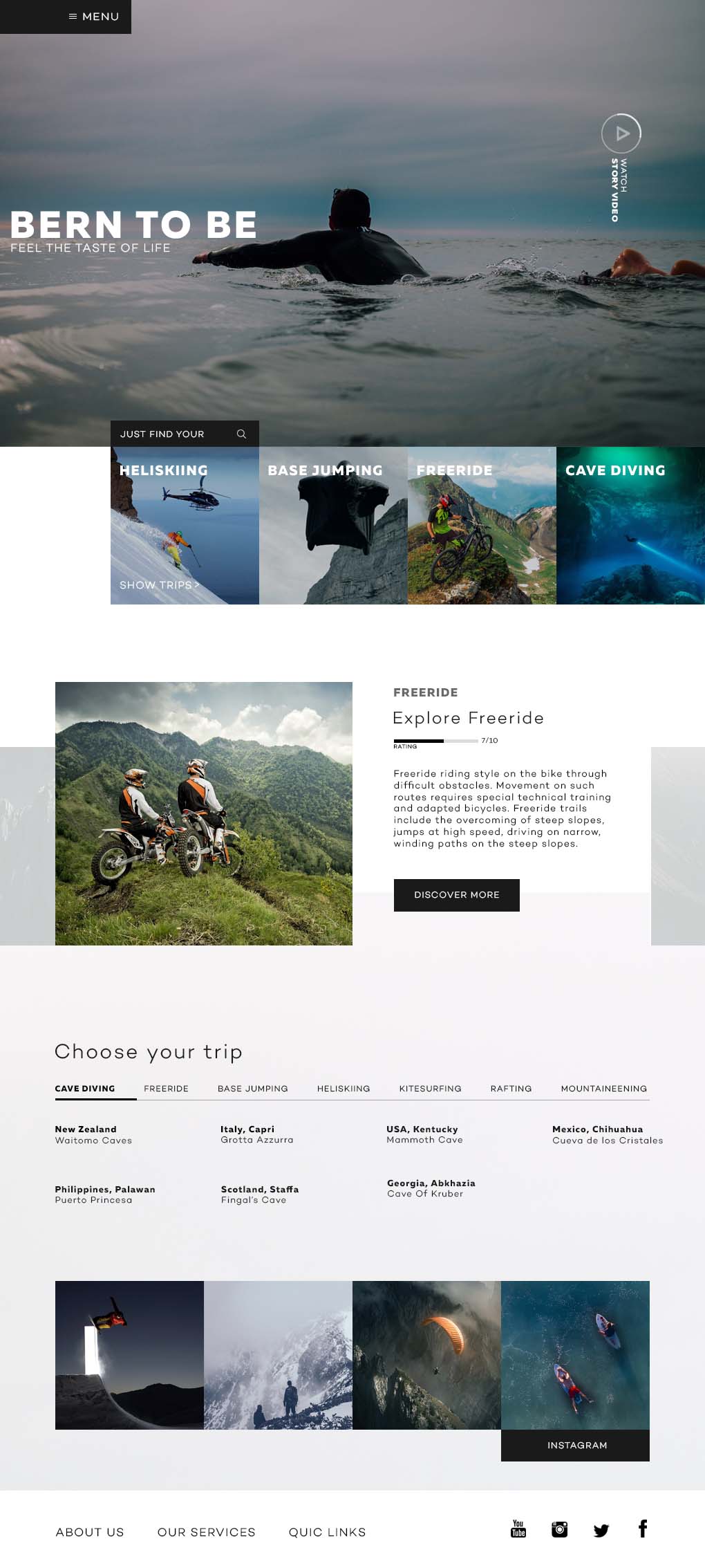
Task: Open the Twitter bird icon
Action: (601, 1530)
